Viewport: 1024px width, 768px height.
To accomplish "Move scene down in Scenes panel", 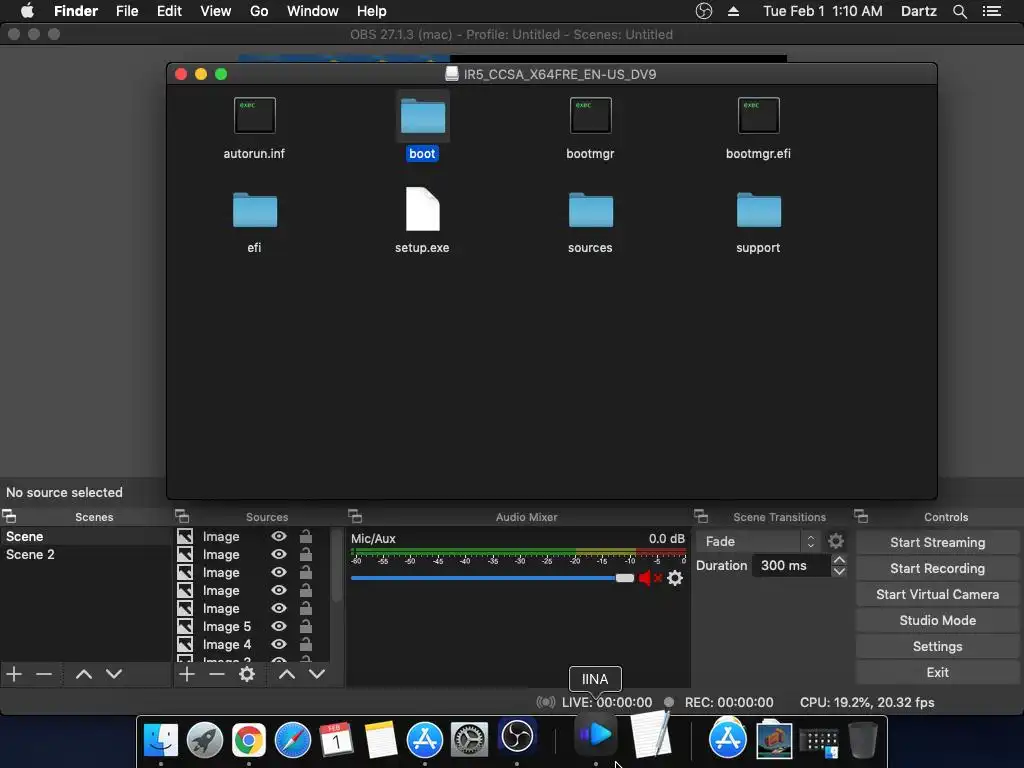I will click(114, 674).
